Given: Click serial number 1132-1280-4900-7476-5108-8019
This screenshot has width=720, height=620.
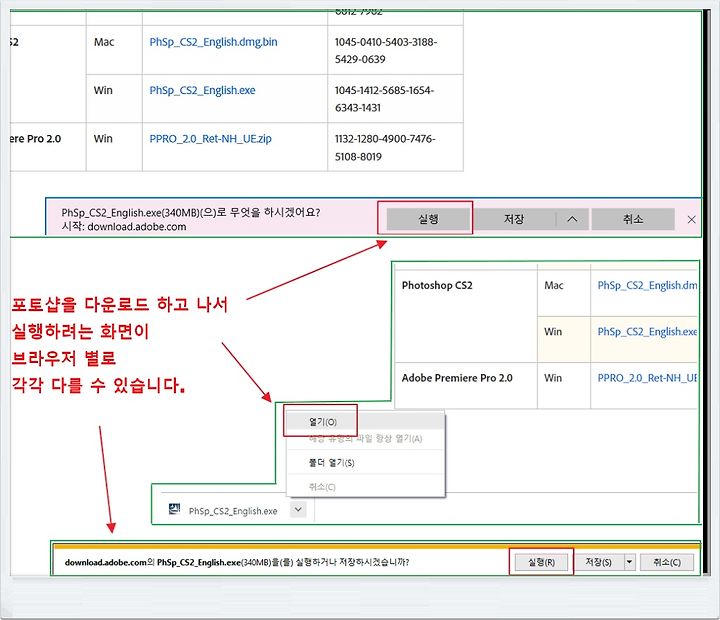Looking at the screenshot, I should (385, 148).
